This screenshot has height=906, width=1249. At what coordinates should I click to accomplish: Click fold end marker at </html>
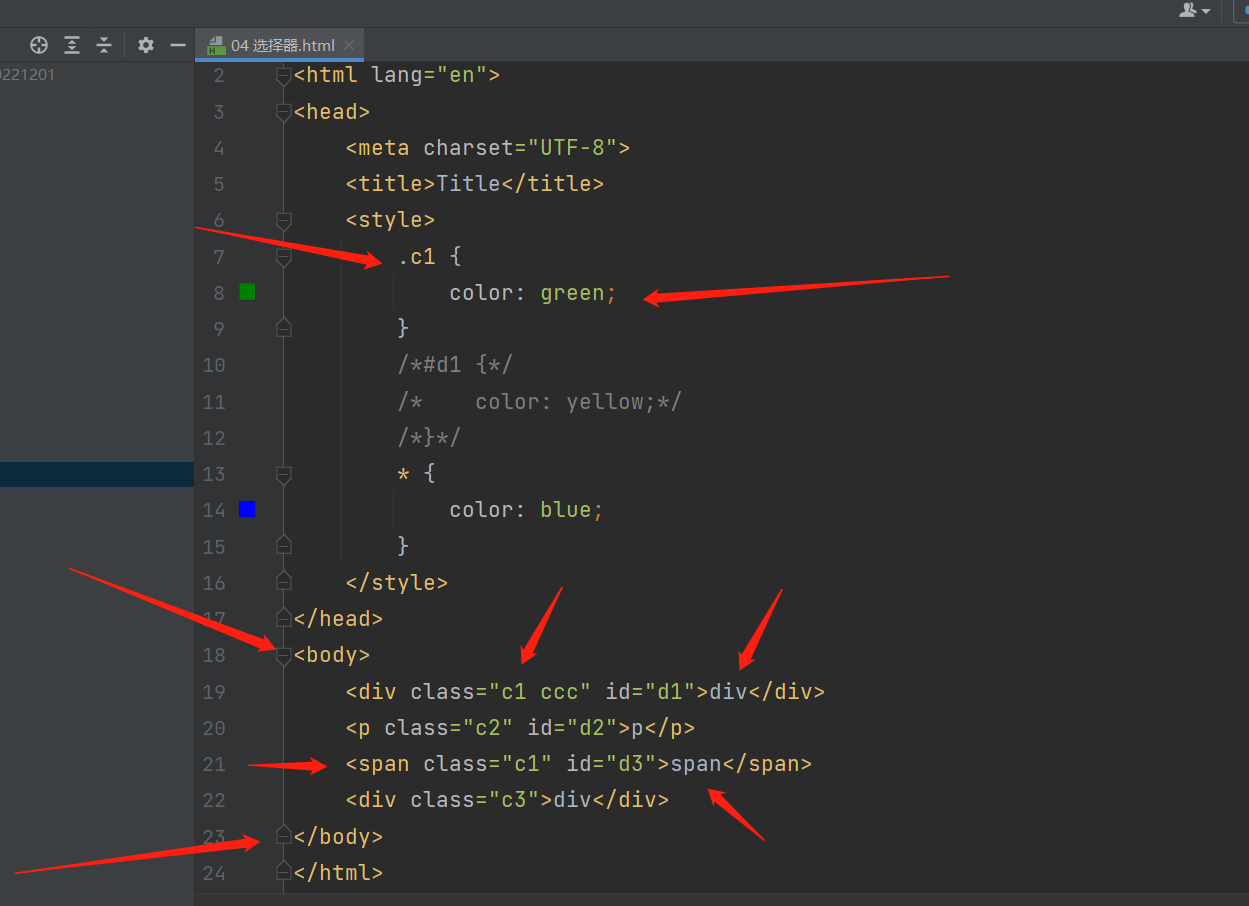(x=284, y=870)
